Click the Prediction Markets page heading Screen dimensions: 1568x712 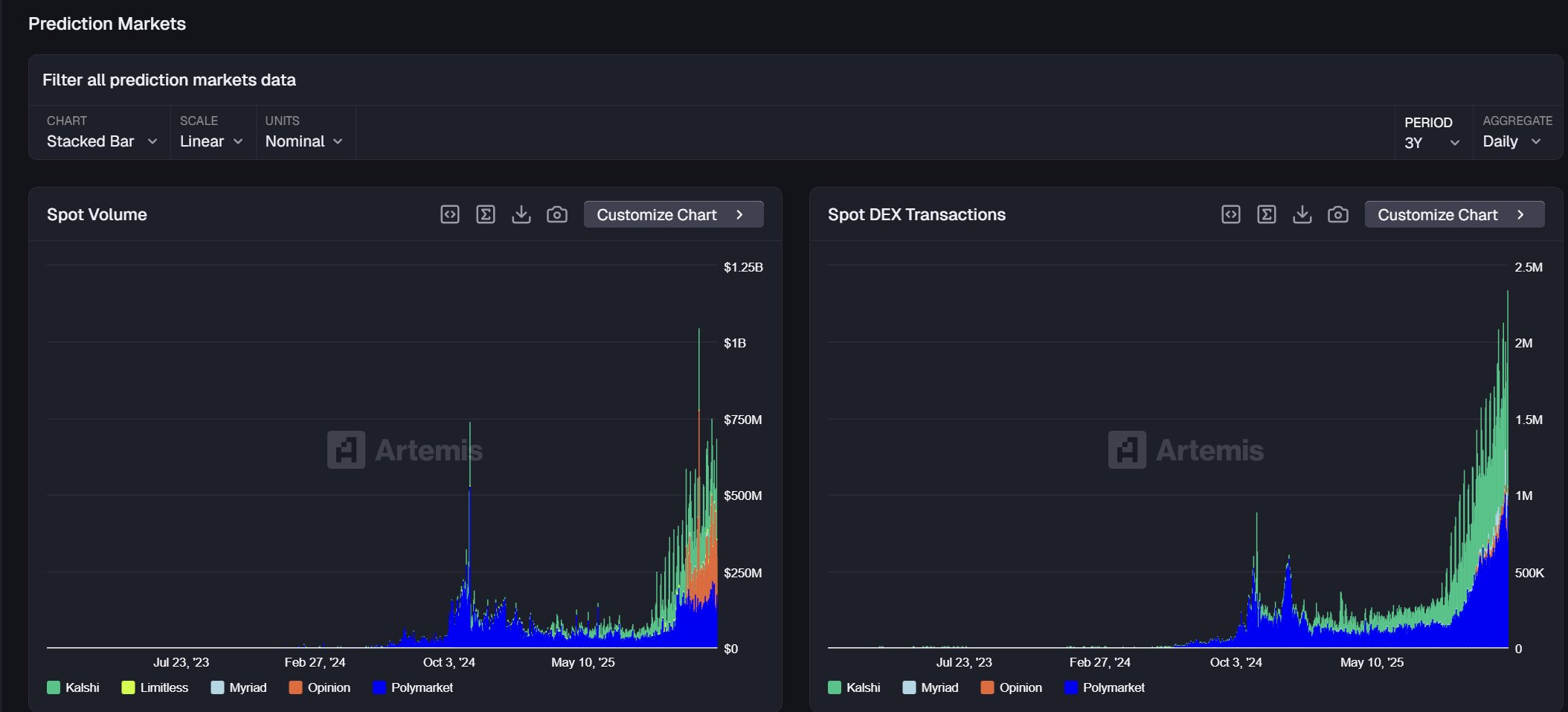pos(107,24)
